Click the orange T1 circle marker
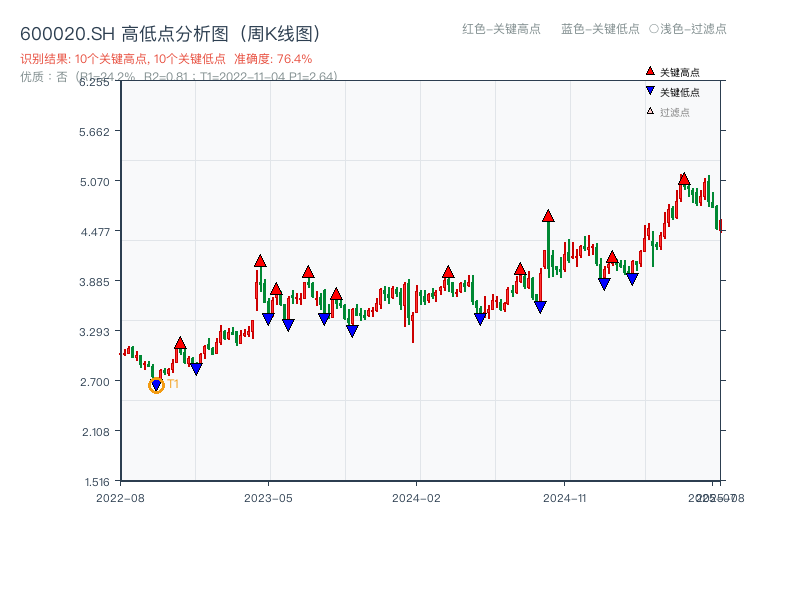This screenshot has width=800, height=600. click(x=156, y=385)
